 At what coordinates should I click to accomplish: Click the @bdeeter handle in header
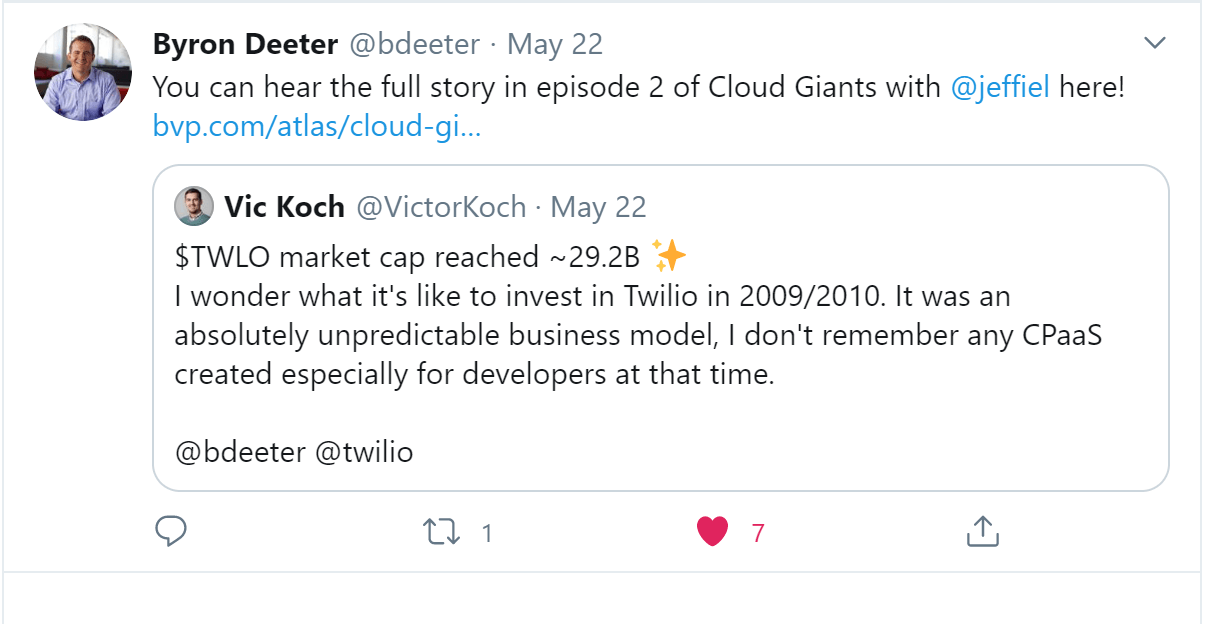pos(413,44)
